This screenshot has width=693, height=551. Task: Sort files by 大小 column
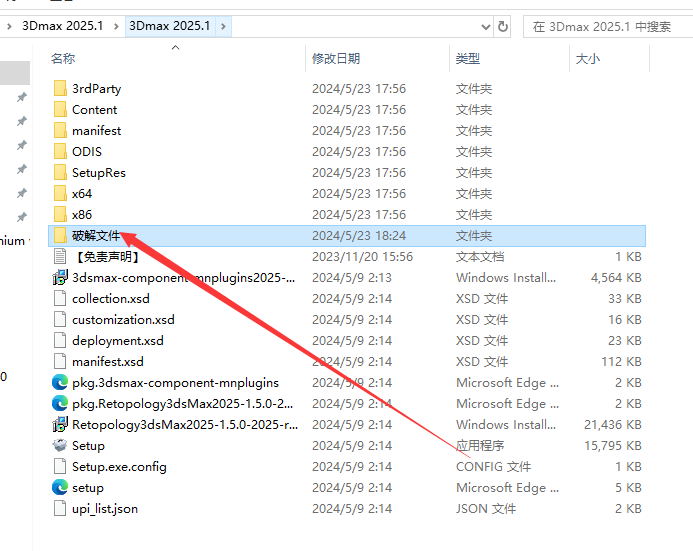point(588,58)
